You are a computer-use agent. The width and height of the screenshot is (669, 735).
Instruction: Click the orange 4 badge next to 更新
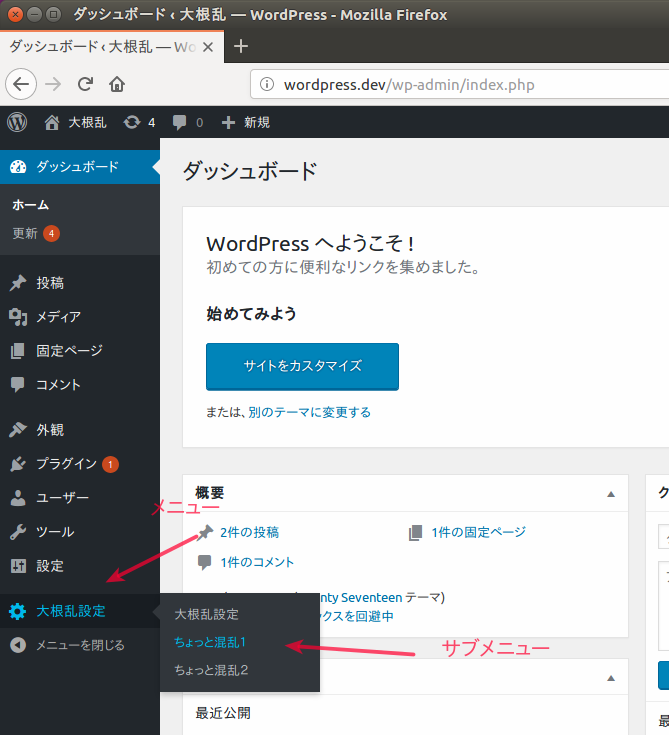(52, 233)
